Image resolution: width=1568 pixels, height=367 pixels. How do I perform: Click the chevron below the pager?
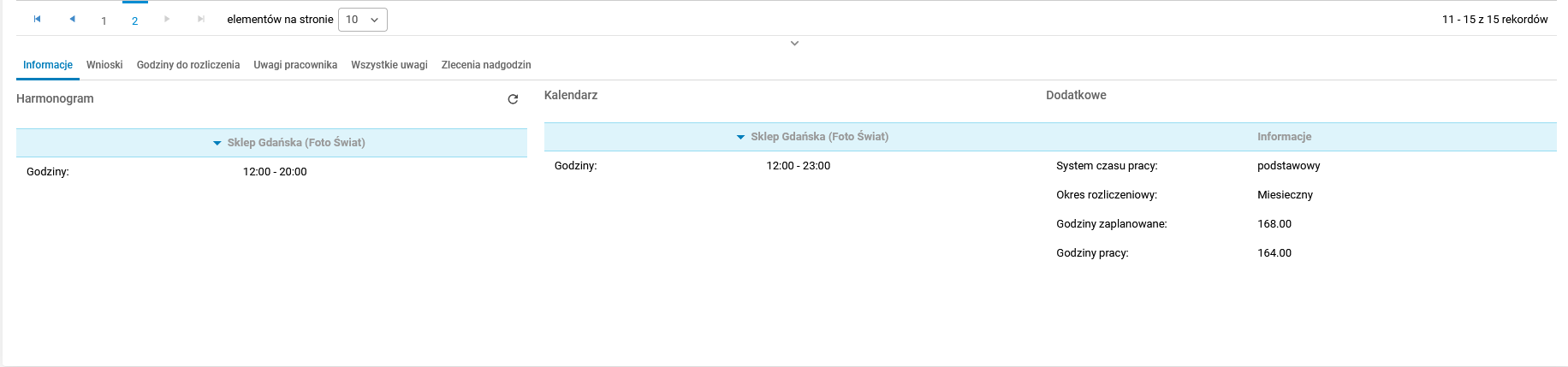point(794,44)
